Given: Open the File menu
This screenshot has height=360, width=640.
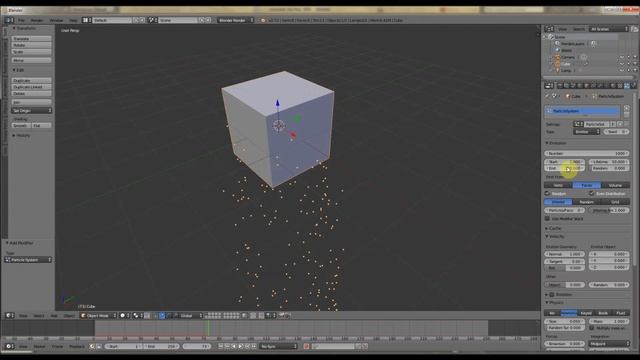Looking at the screenshot, I should [x=21, y=20].
